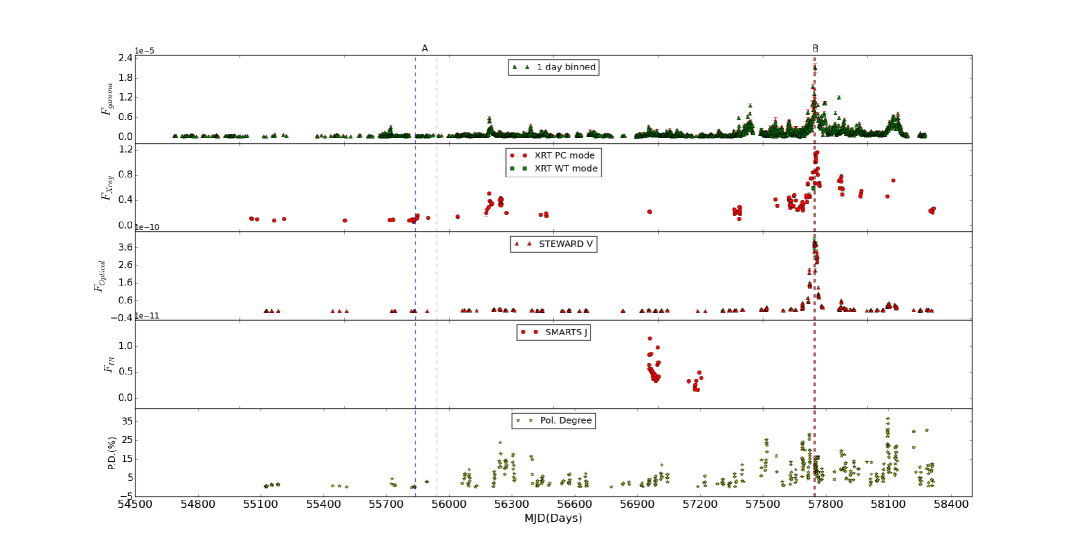This screenshot has width=1080, height=552.
Task: Click the 0.4 tick on X-ray panel
Action: (x=125, y=200)
